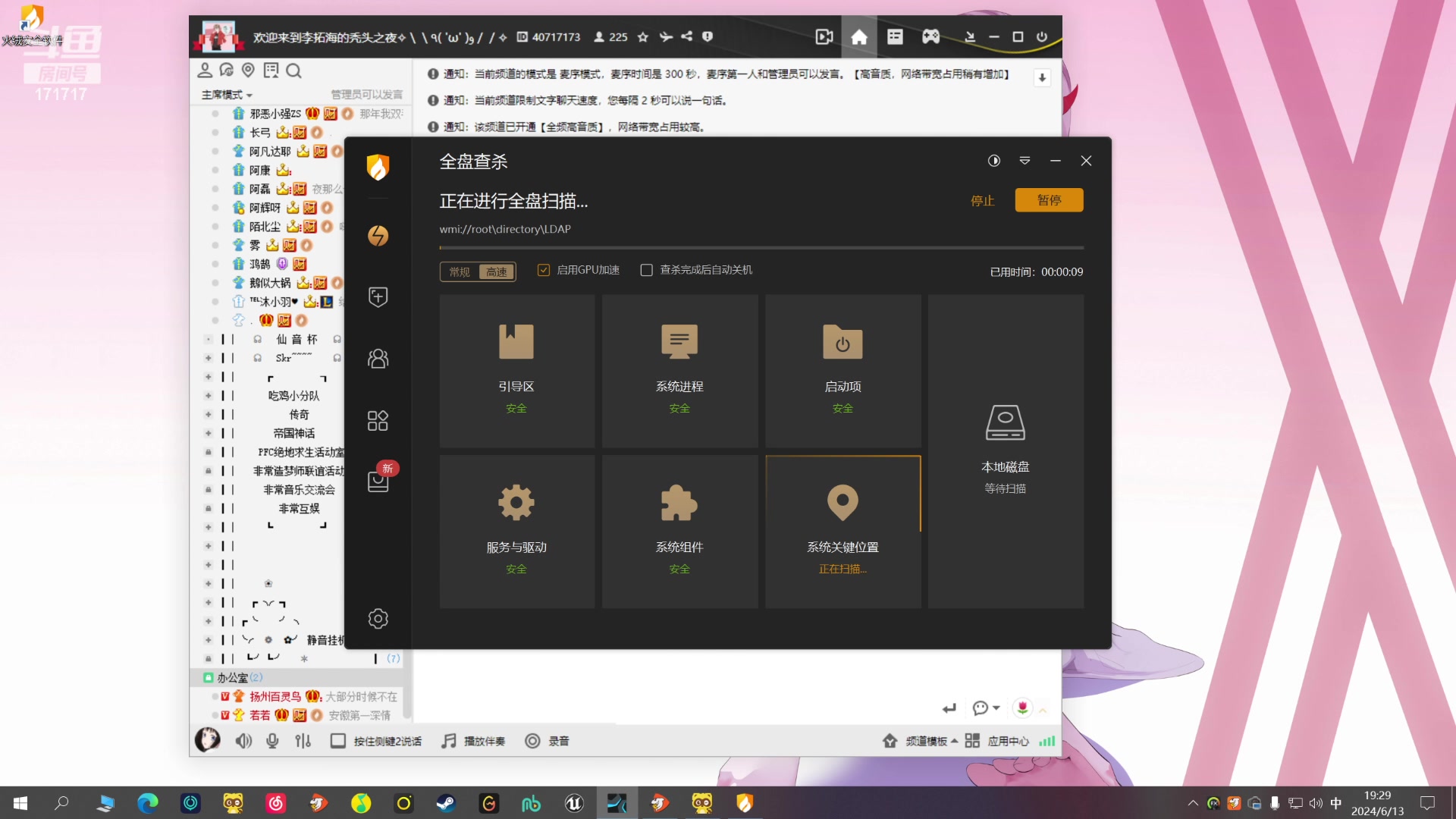This screenshot has width=1456, height=819.
Task: Uncheck the 启用GPU加速 checkbox
Action: pyautogui.click(x=543, y=269)
